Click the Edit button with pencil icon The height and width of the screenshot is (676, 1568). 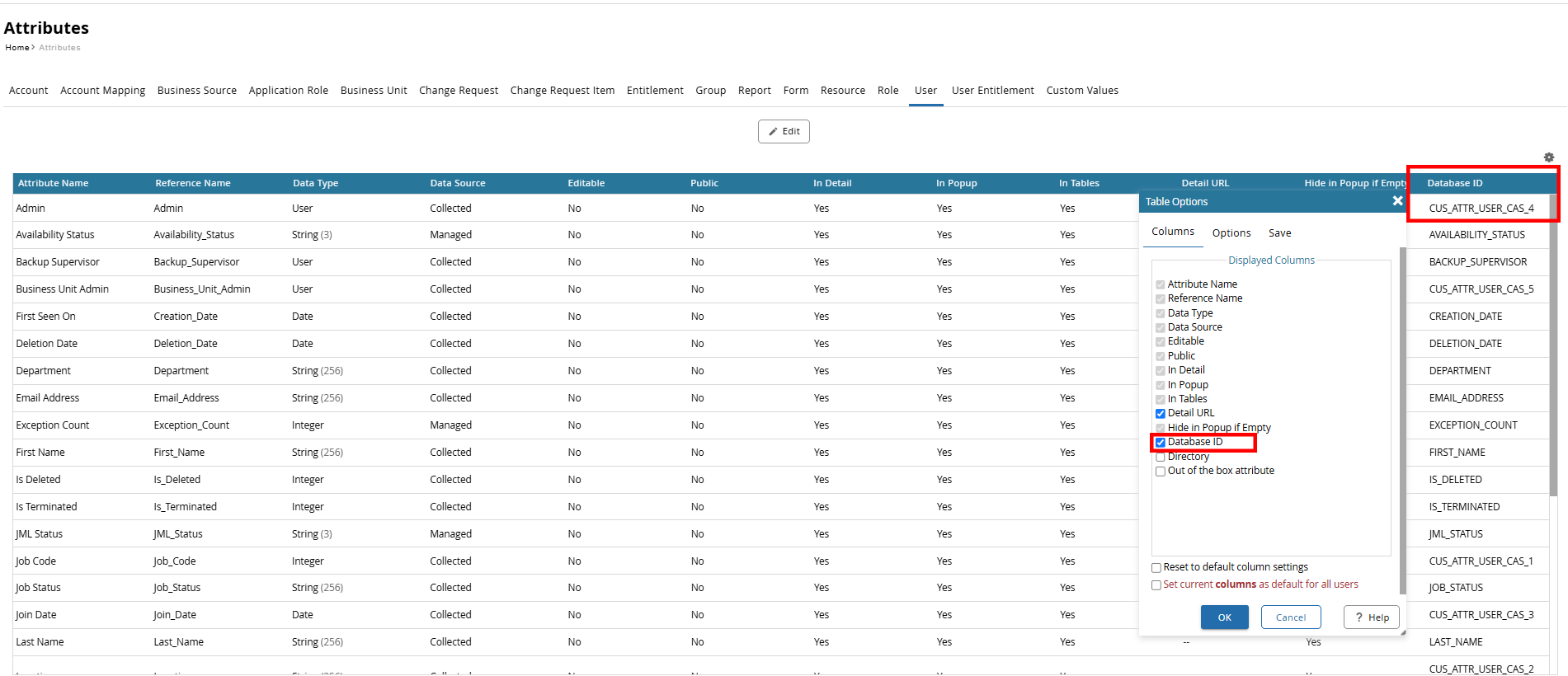pos(784,132)
